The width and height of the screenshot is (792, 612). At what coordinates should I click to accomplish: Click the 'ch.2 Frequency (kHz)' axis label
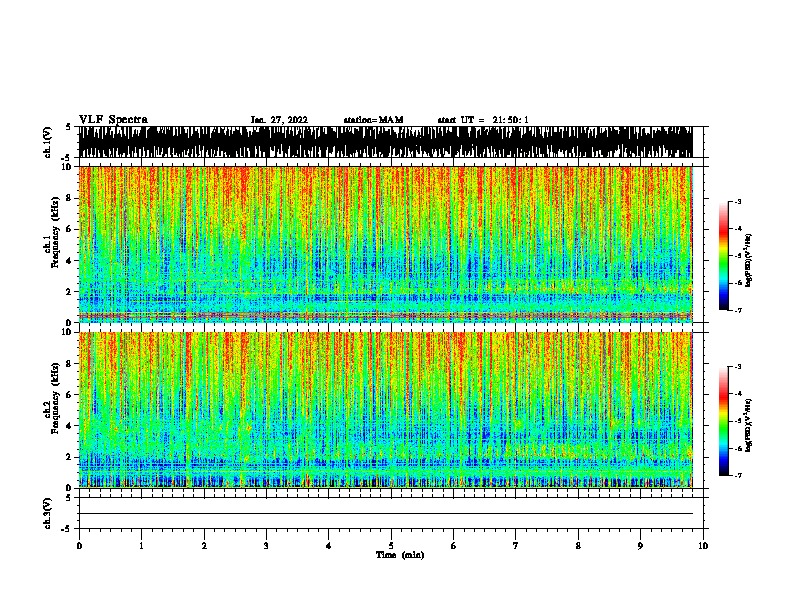point(51,398)
